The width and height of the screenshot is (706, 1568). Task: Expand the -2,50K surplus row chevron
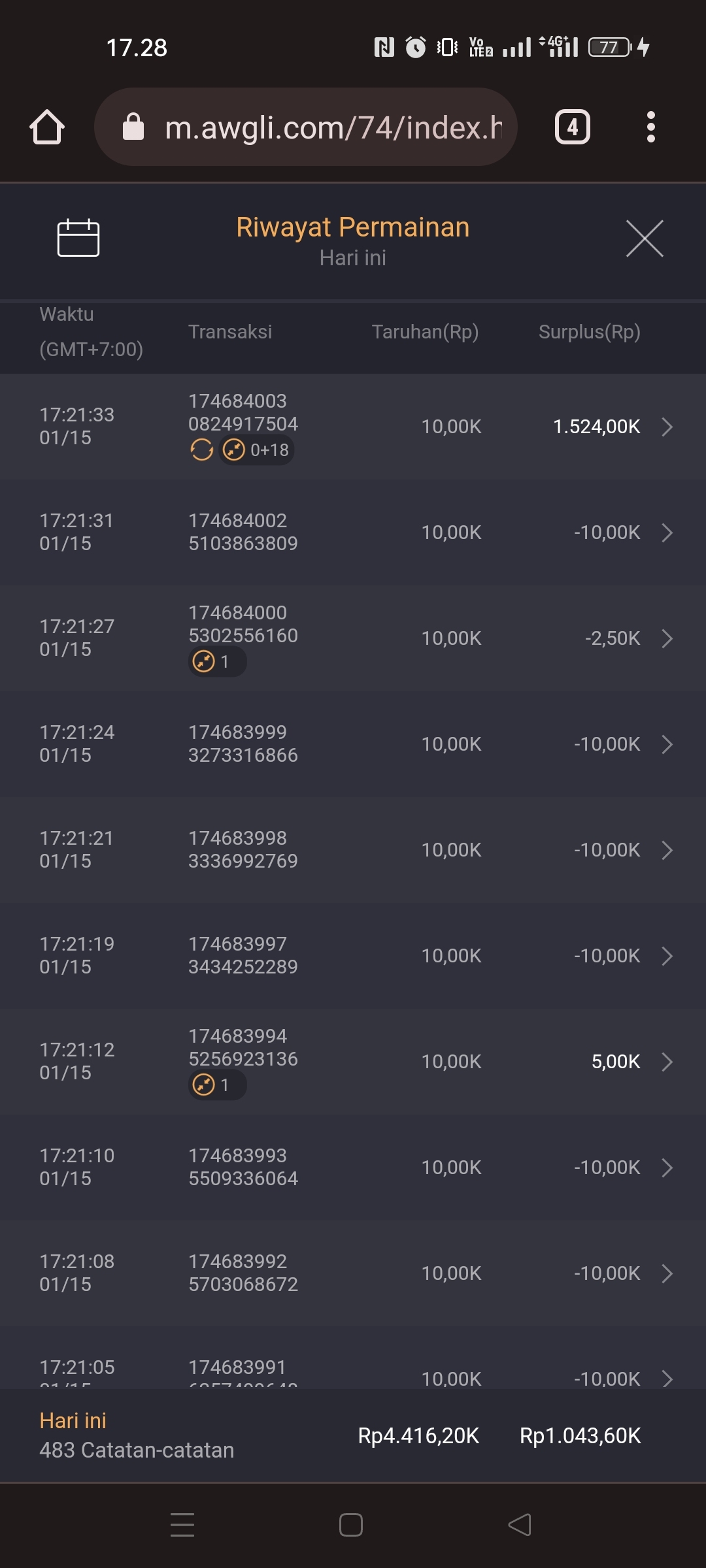tap(667, 638)
